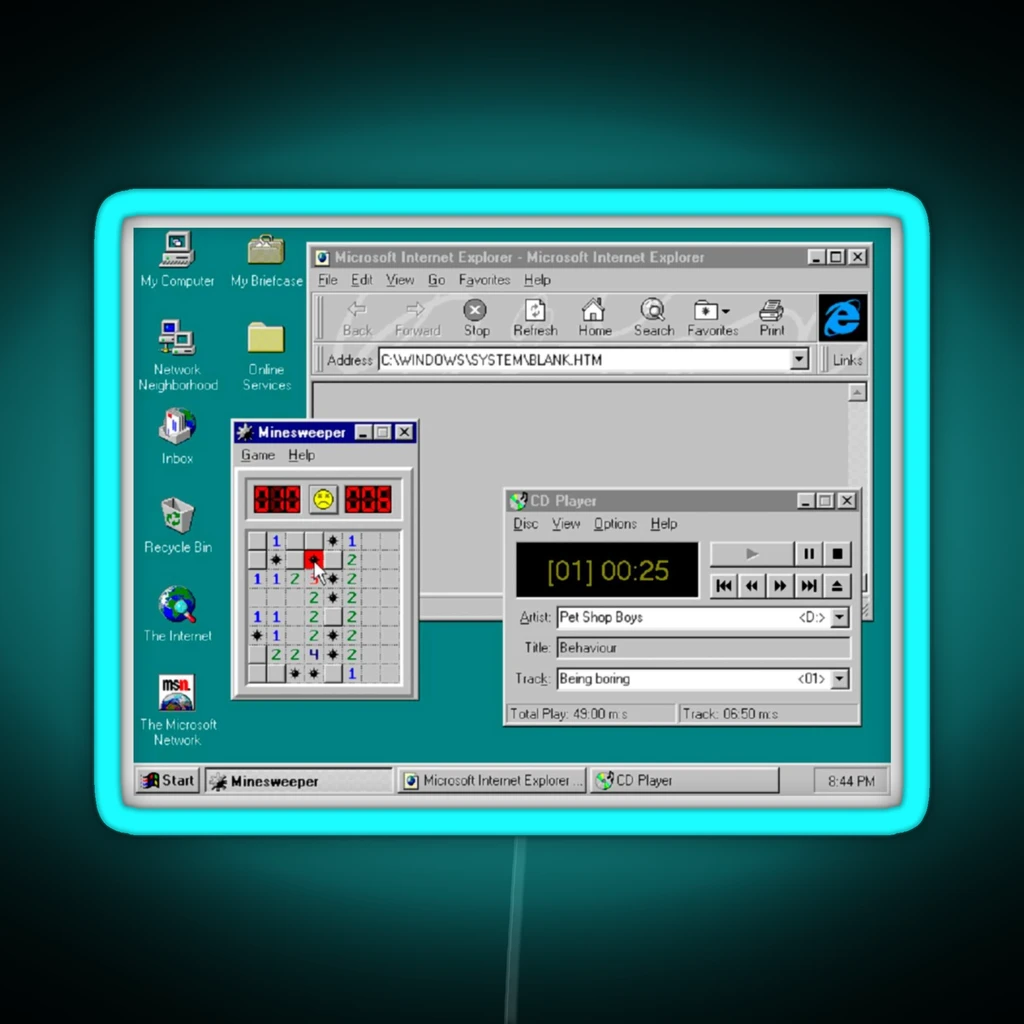Image resolution: width=1024 pixels, height=1024 pixels.
Task: Open Online Services folder icon
Action: pyautogui.click(x=266, y=357)
